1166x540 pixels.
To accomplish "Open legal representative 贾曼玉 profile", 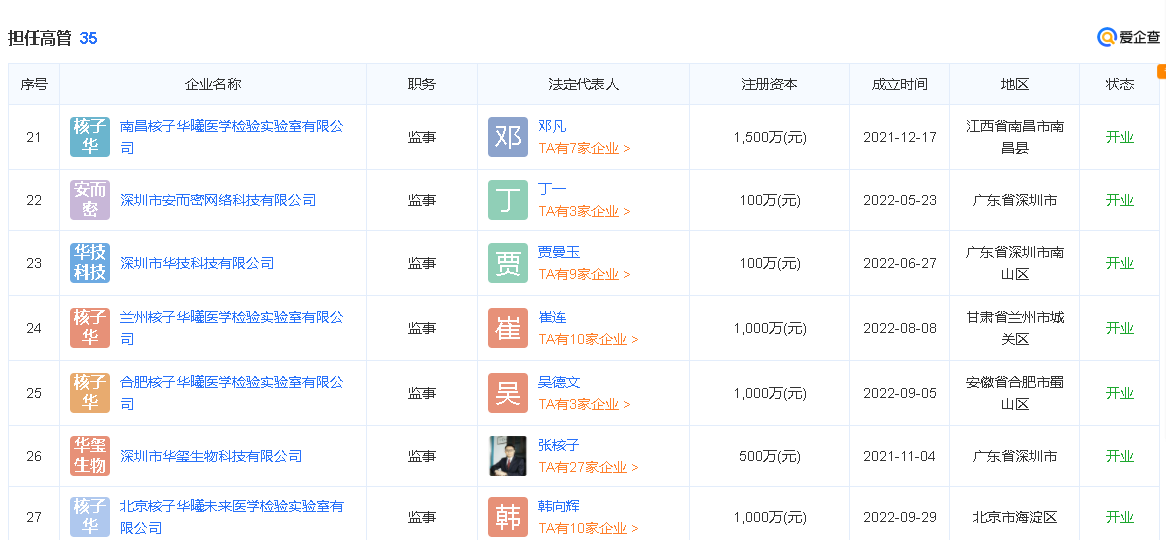I will 558,252.
